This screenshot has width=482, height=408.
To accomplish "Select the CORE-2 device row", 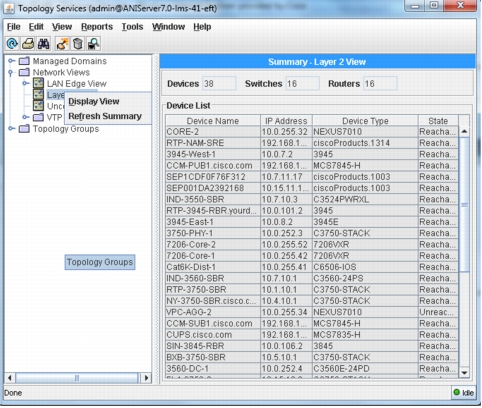I will [312, 132].
